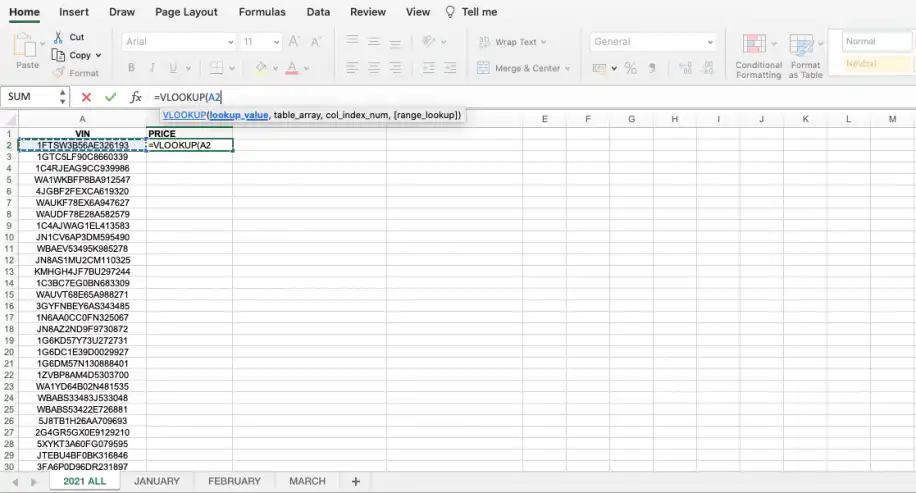Open text orientation options
The image size is (916, 493).
(429, 41)
